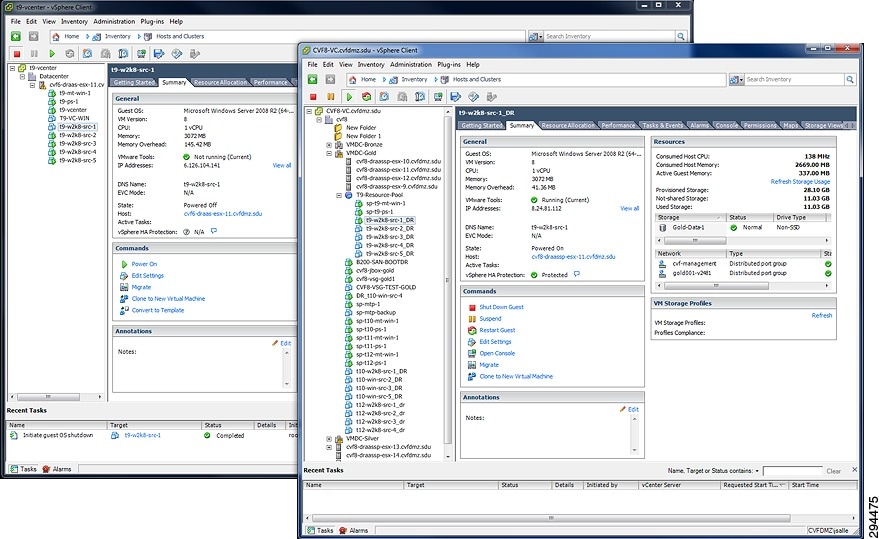This screenshot has height=539, width=879.
Task: Click Refresh in the VM Storage Profiles panel
Action: (x=821, y=316)
